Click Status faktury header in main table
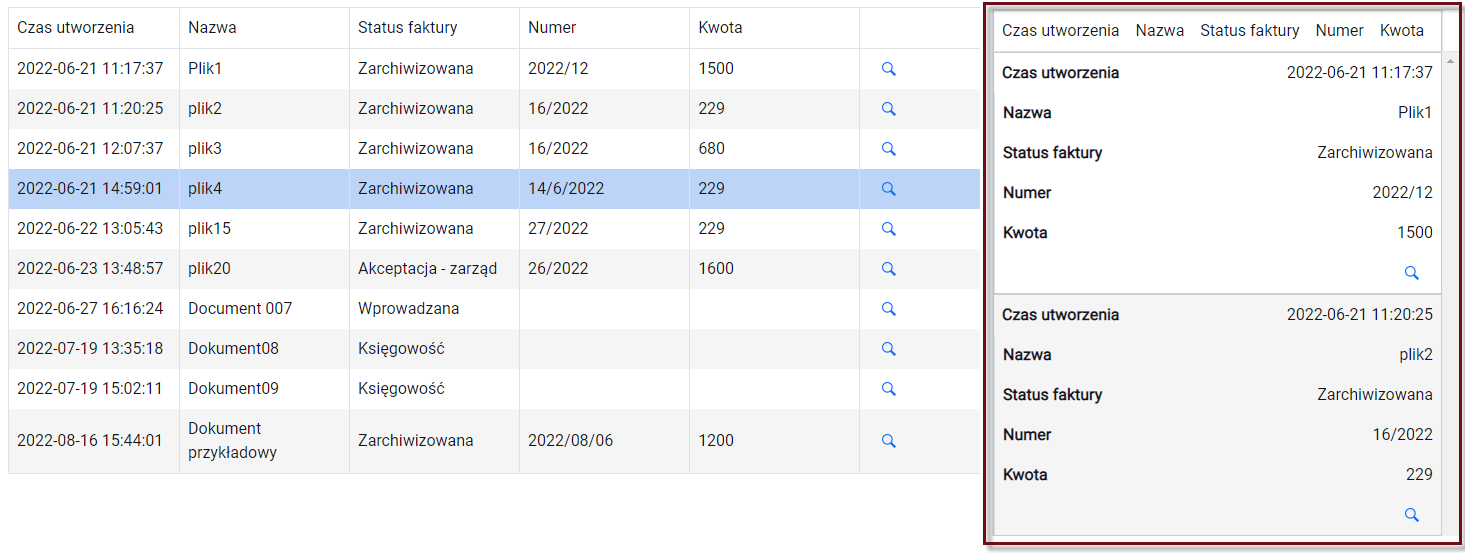The width and height of the screenshot is (1465, 553). click(x=408, y=28)
